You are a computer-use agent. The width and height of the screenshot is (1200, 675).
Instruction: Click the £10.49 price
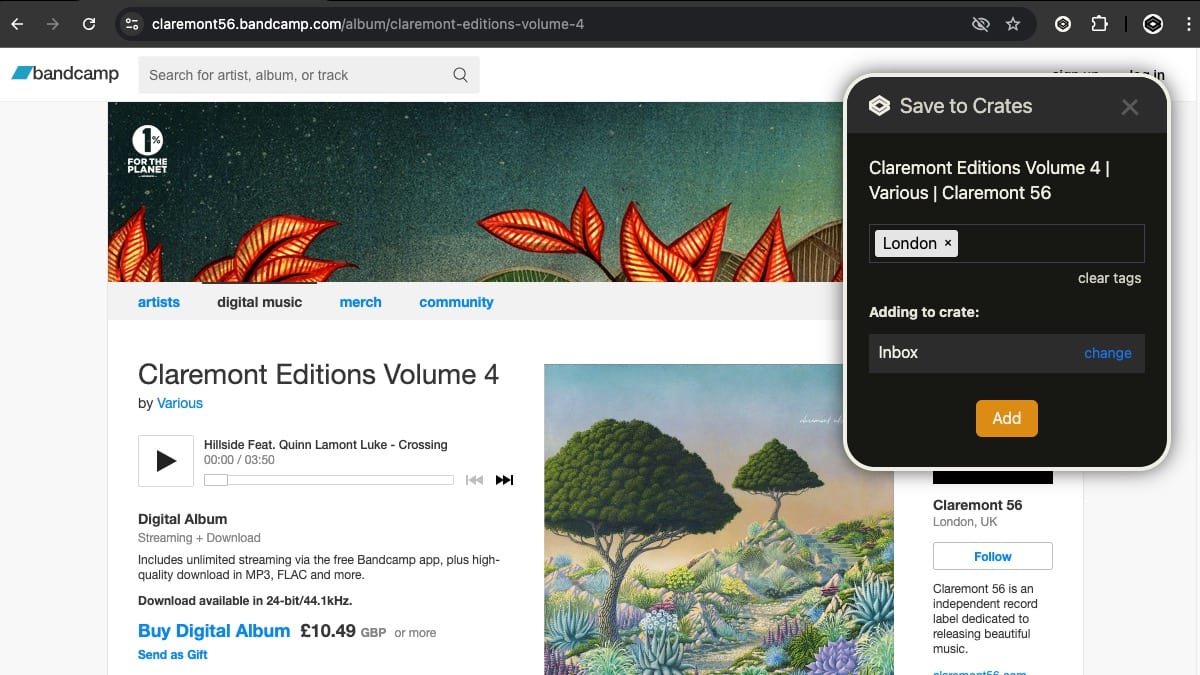pos(328,631)
